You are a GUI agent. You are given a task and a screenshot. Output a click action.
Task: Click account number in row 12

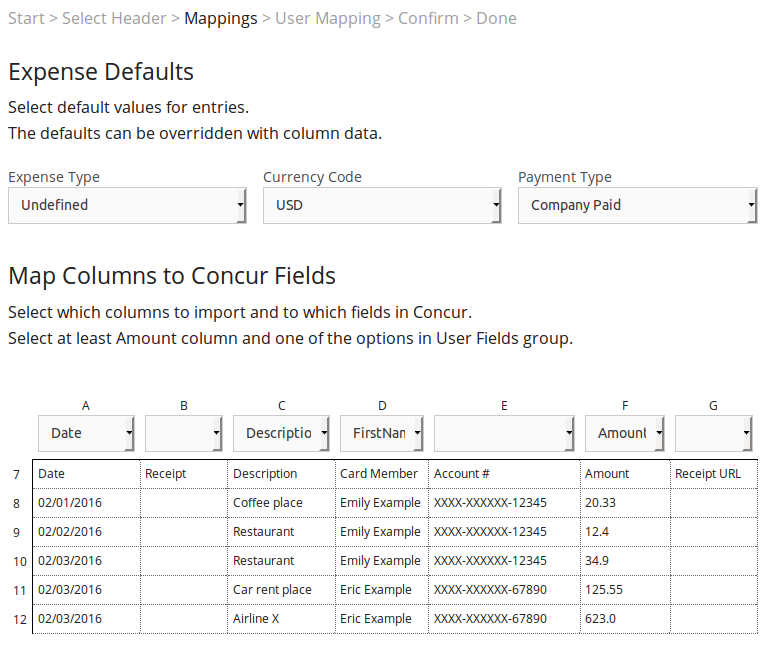pyautogui.click(x=504, y=619)
